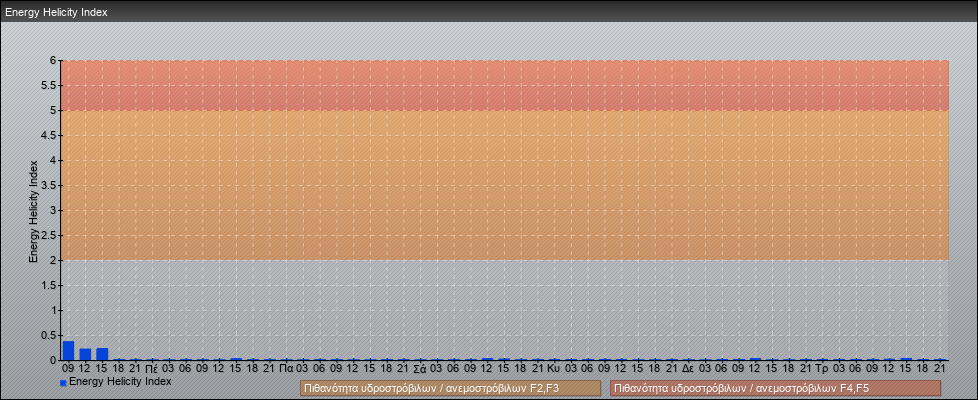Click the Energy Helicity Index legend label
Viewport: 978px width, 400px height.
120,381
